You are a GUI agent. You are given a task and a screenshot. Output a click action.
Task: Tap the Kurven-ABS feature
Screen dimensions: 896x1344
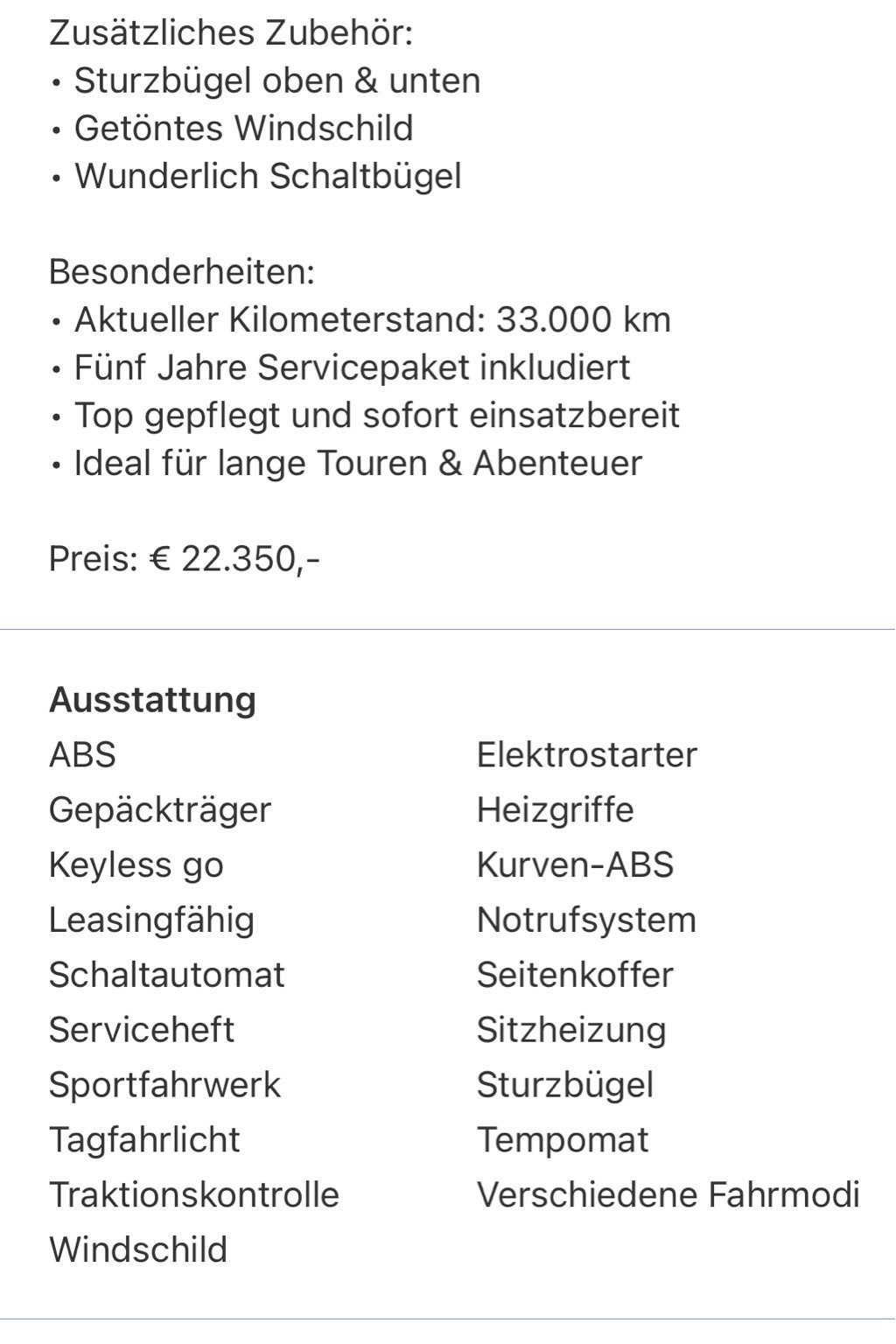(575, 864)
